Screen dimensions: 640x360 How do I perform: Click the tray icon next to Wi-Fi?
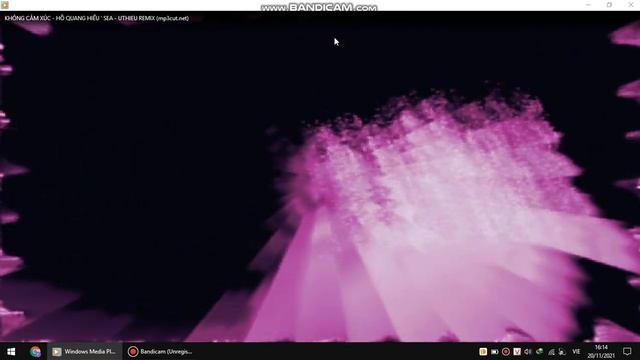click(x=562, y=351)
